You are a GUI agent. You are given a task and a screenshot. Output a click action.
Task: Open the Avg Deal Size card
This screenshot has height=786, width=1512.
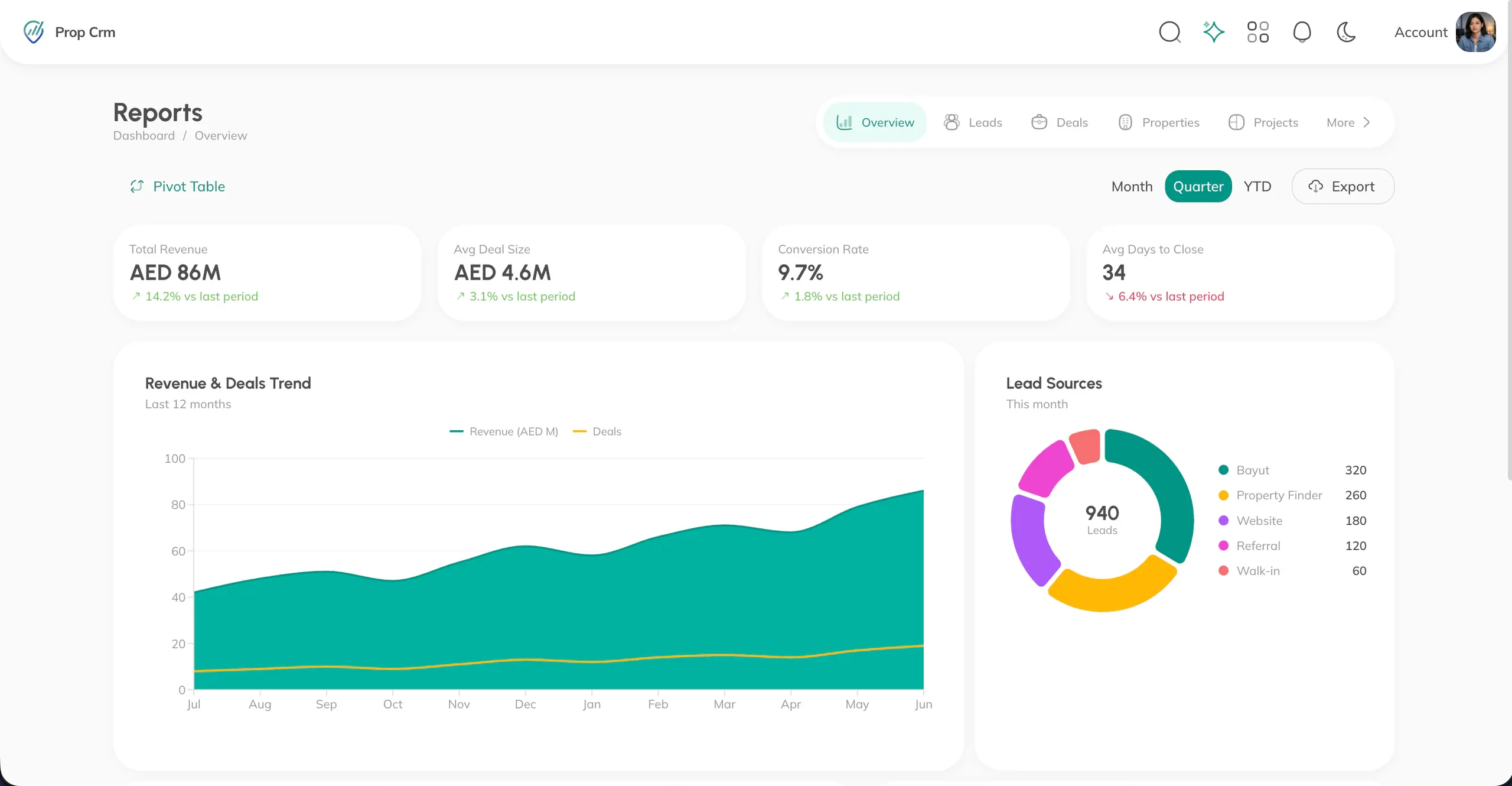pyautogui.click(x=591, y=272)
